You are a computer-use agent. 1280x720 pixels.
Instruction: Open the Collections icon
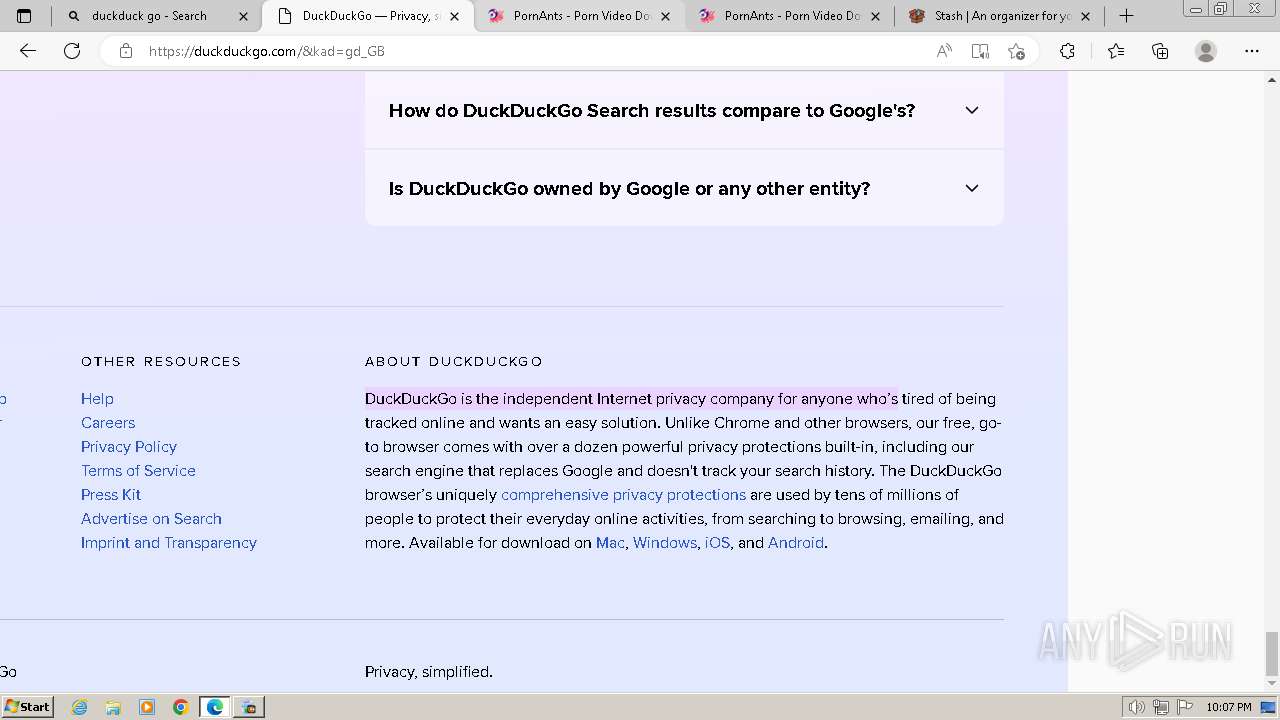click(x=1160, y=51)
